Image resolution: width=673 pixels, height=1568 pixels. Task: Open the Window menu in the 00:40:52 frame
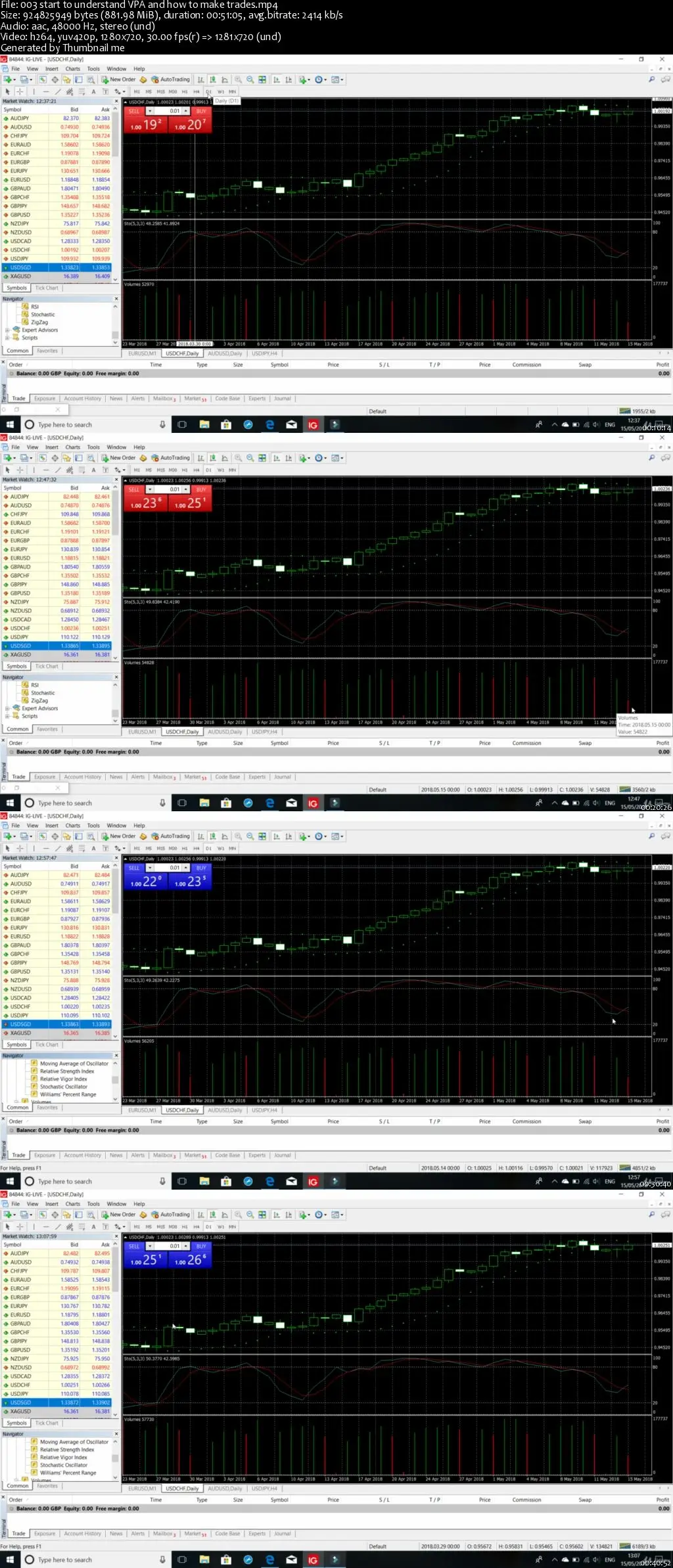(x=116, y=1204)
